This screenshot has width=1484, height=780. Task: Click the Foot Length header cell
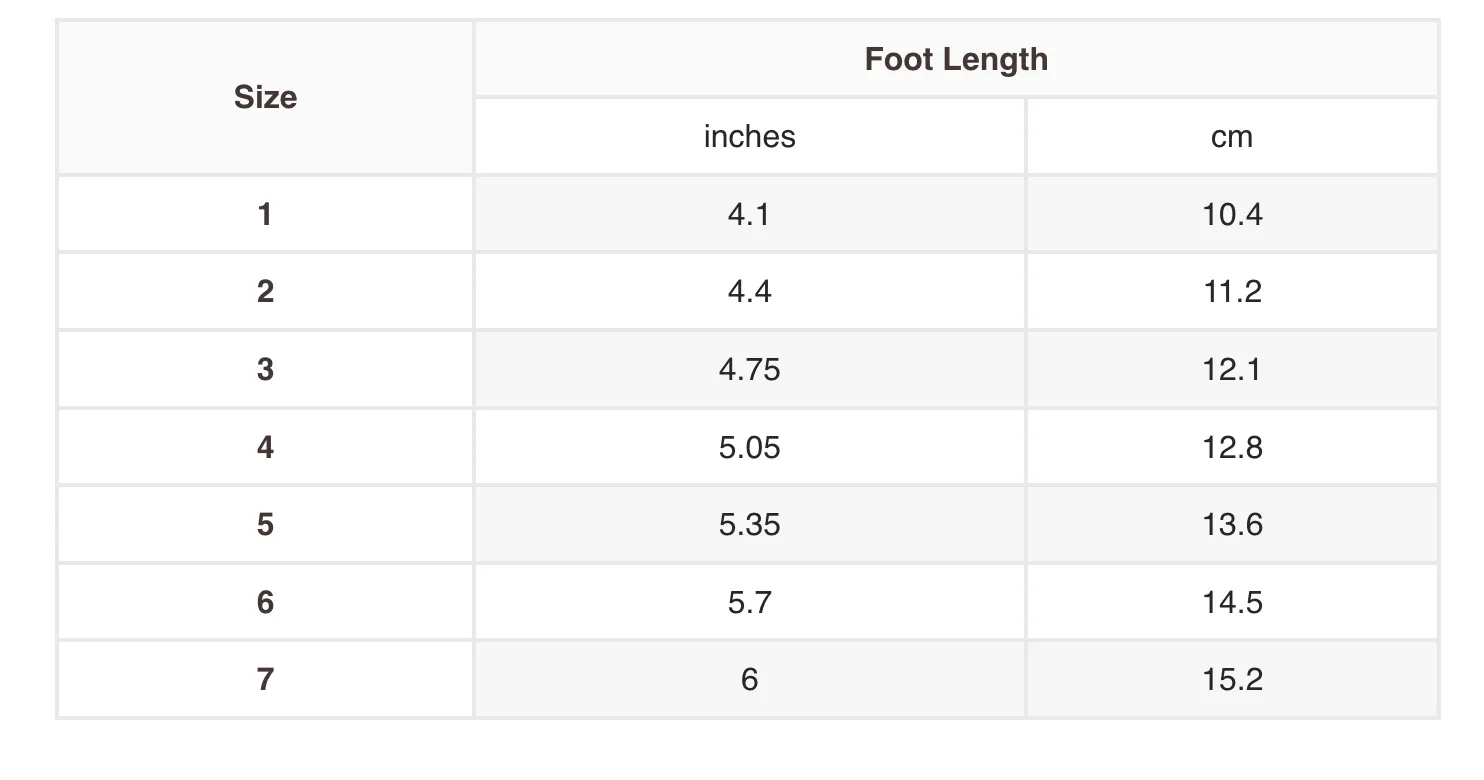[956, 59]
